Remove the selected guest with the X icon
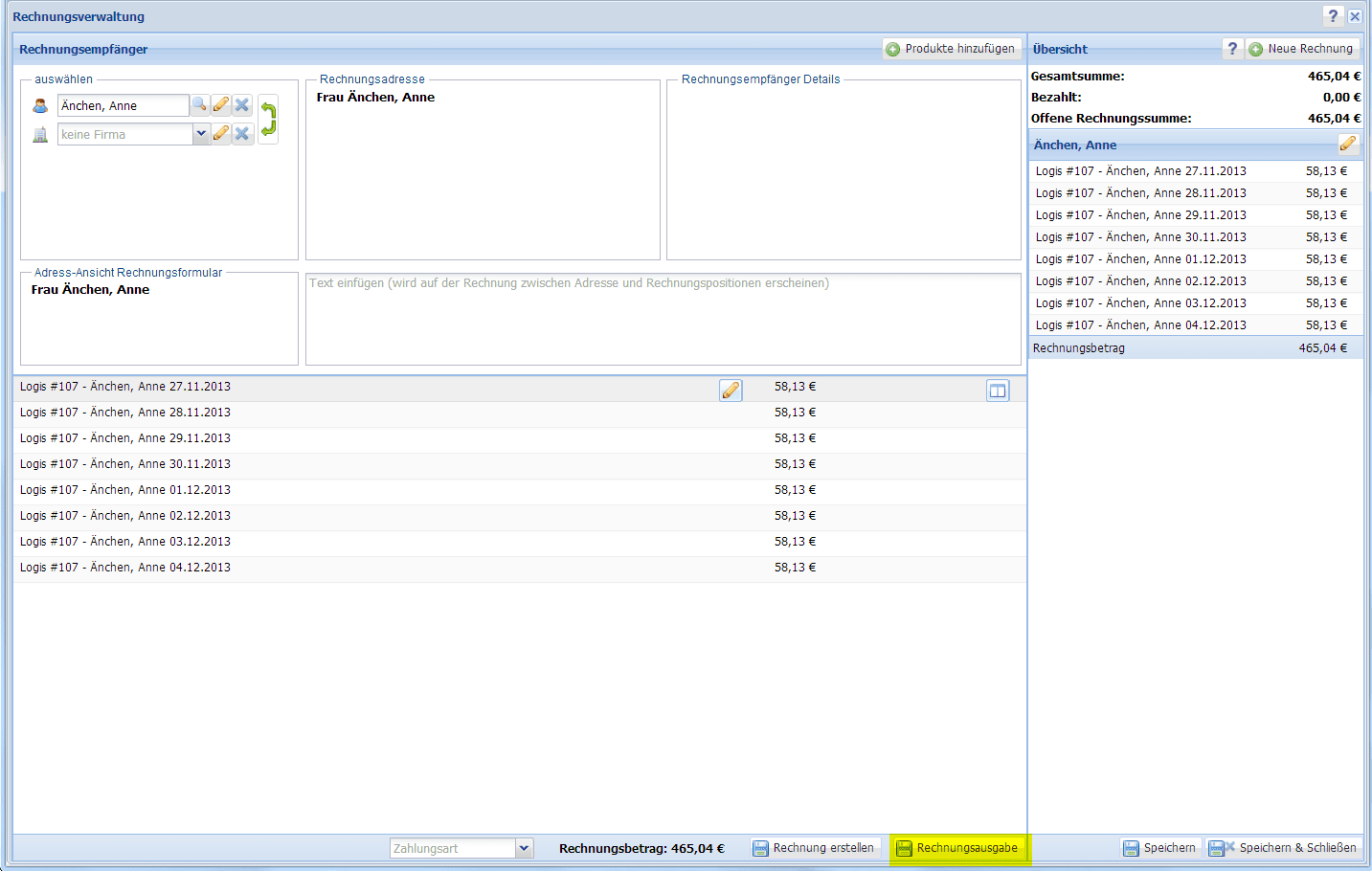The image size is (1372, 871). tap(242, 105)
